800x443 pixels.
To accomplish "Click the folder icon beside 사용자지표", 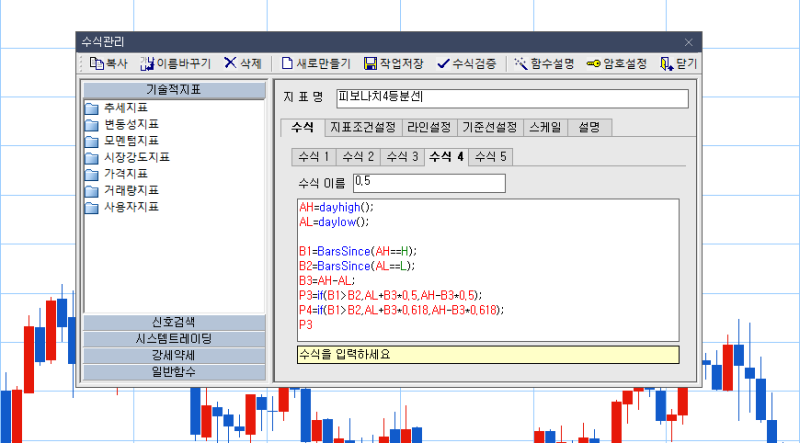I will click(x=91, y=207).
